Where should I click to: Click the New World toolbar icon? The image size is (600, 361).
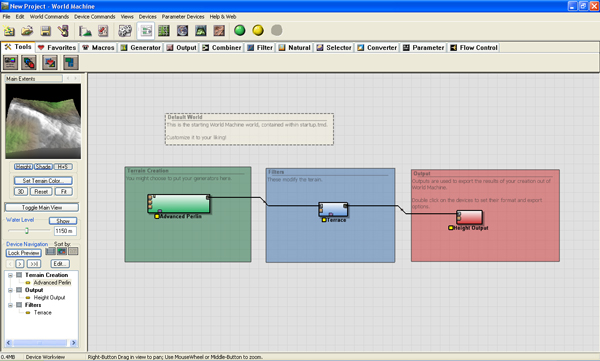(9, 31)
